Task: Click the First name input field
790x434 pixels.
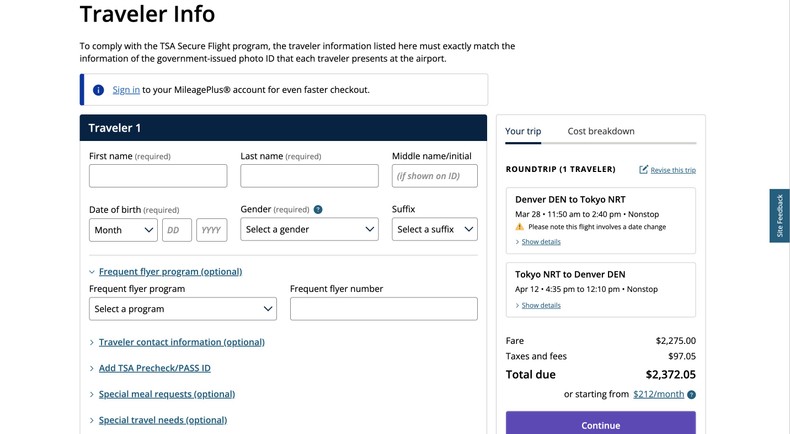Action: click(x=158, y=176)
